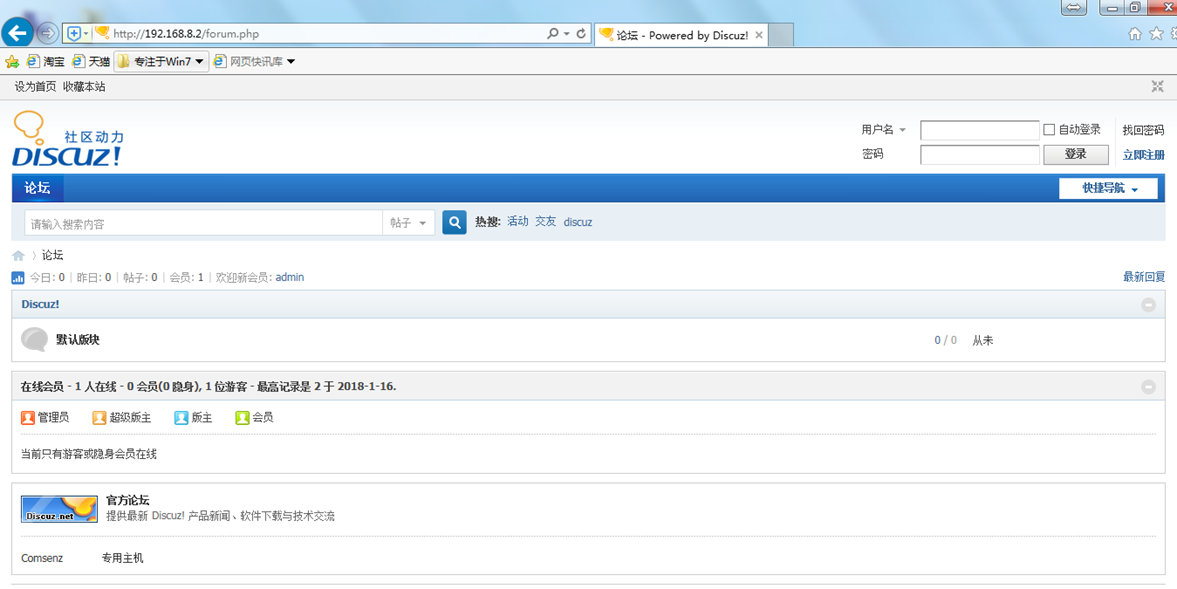This screenshot has width=1177, height=589.
Task: Click the 超级版主 legend icon
Action: 99,418
